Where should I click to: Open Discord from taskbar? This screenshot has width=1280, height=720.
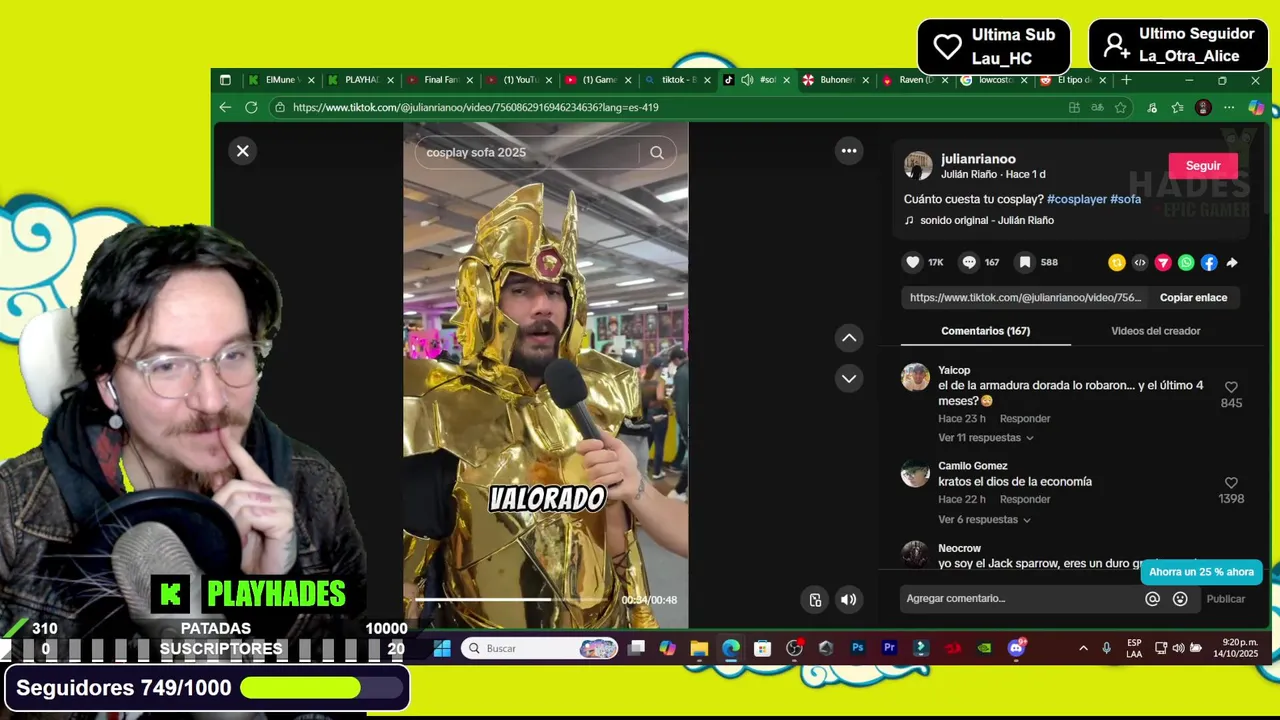1016,648
